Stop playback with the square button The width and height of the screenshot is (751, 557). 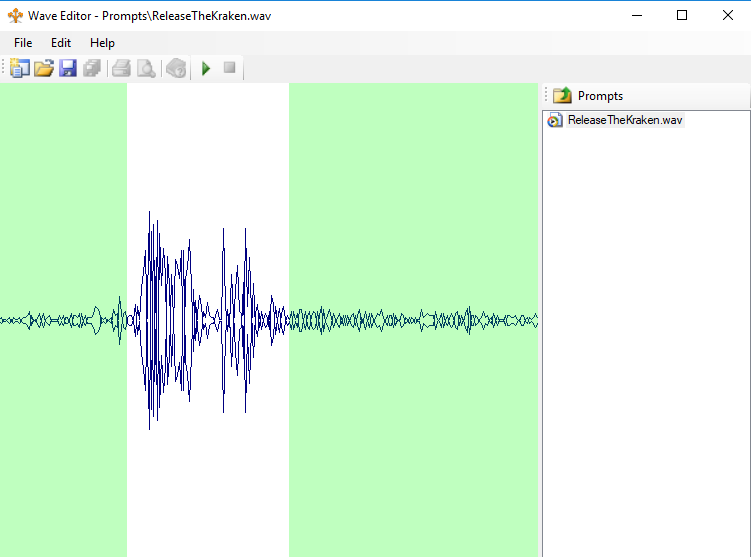point(229,68)
